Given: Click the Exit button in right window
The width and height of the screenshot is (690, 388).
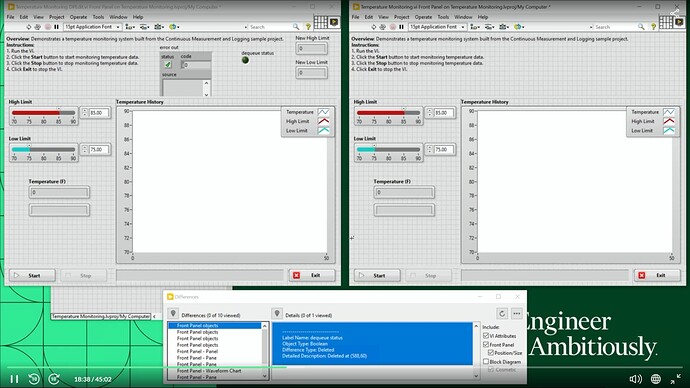Looking at the screenshot, I should coord(657,275).
